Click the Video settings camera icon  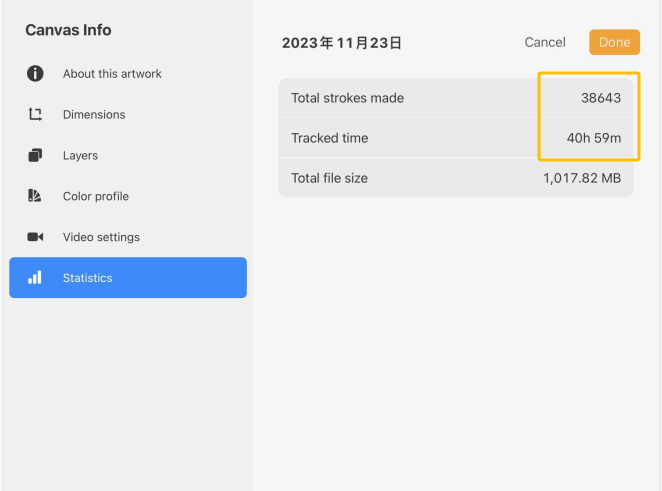coord(35,237)
